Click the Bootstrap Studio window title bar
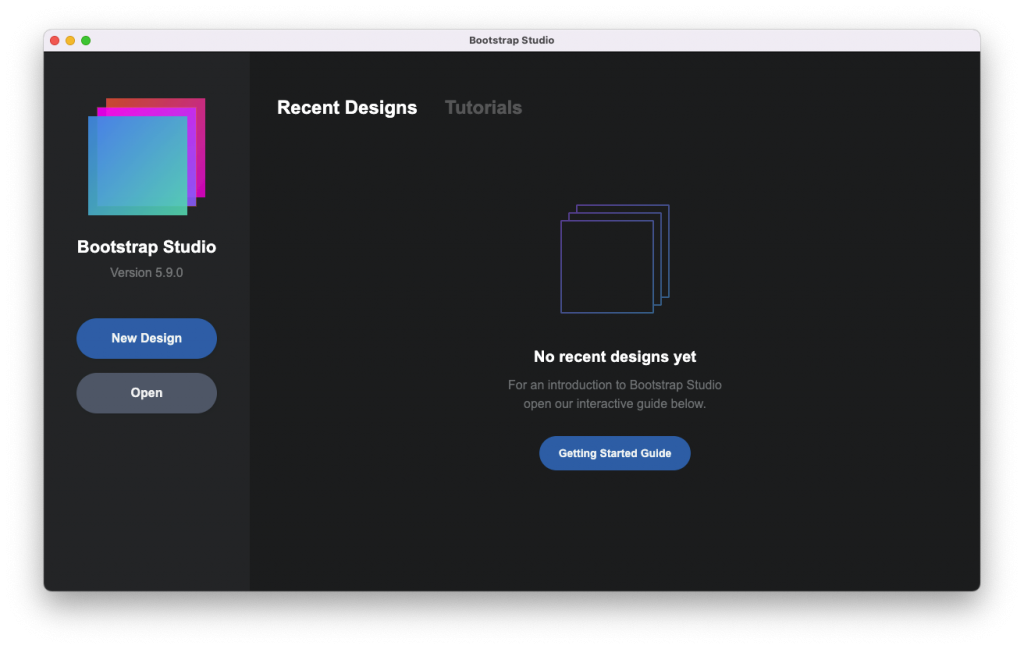 tap(511, 40)
